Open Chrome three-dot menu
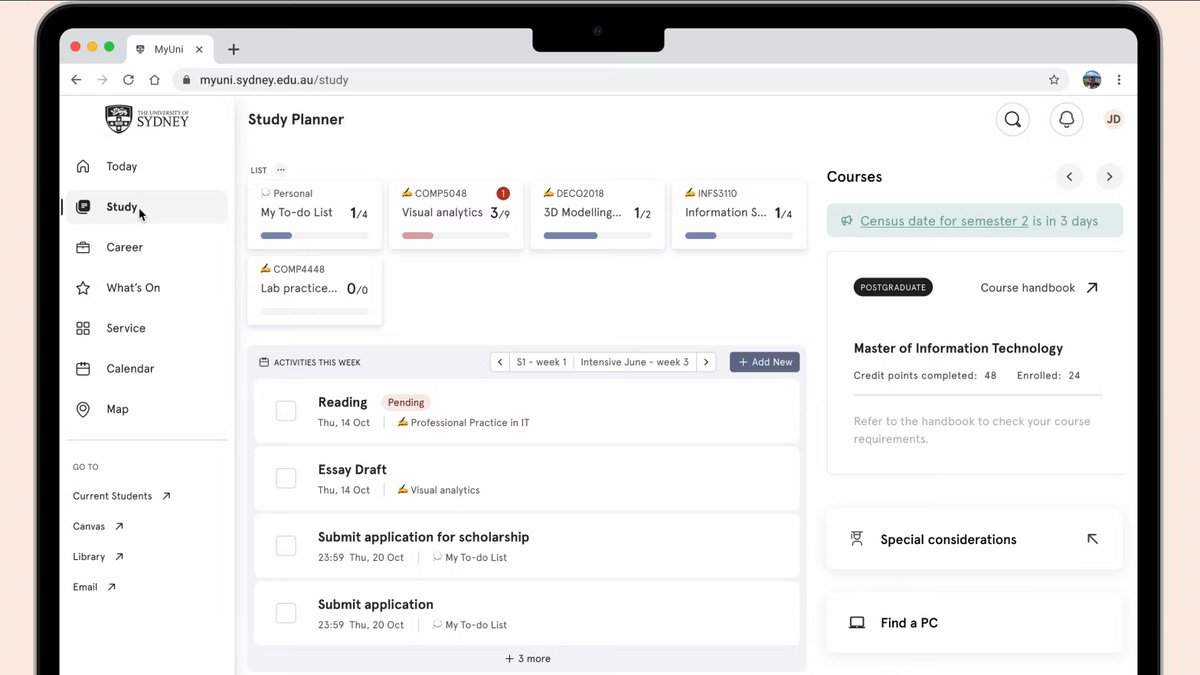Viewport: 1200px width, 675px height. pyautogui.click(x=1119, y=80)
